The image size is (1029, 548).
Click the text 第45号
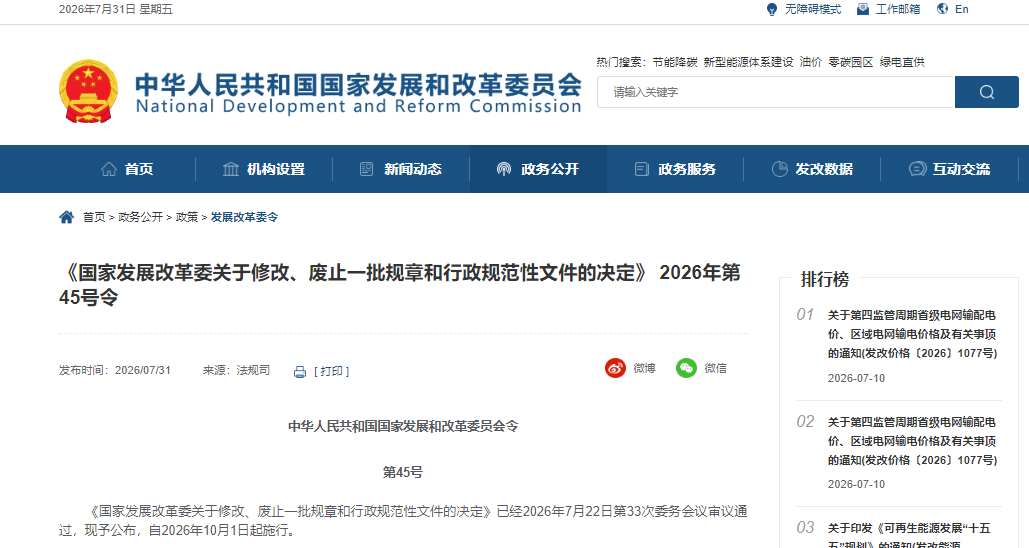(403, 473)
